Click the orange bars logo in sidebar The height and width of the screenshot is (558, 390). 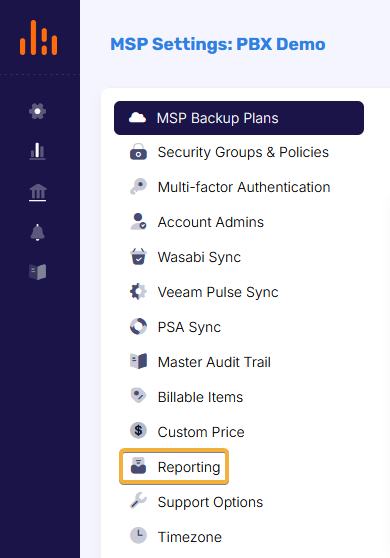(38, 38)
